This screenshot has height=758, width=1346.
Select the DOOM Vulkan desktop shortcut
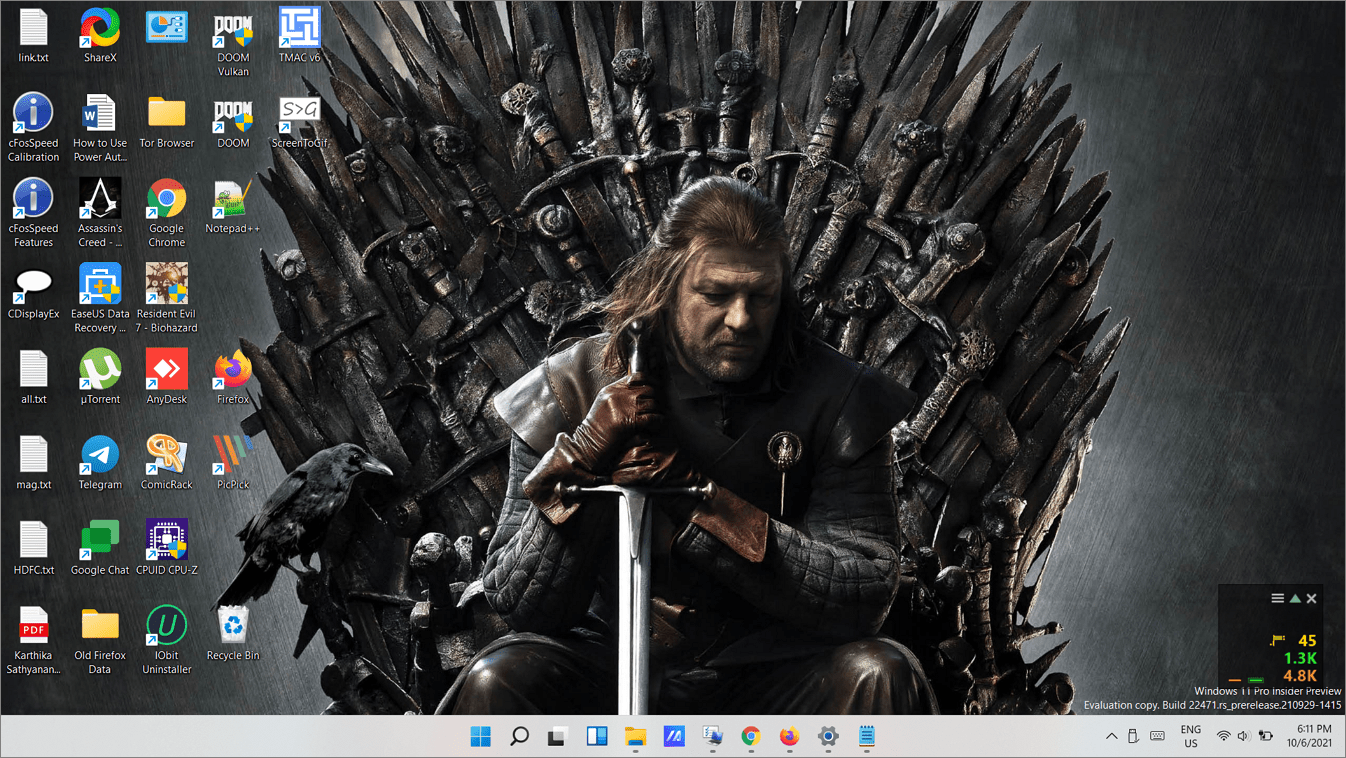point(233,43)
